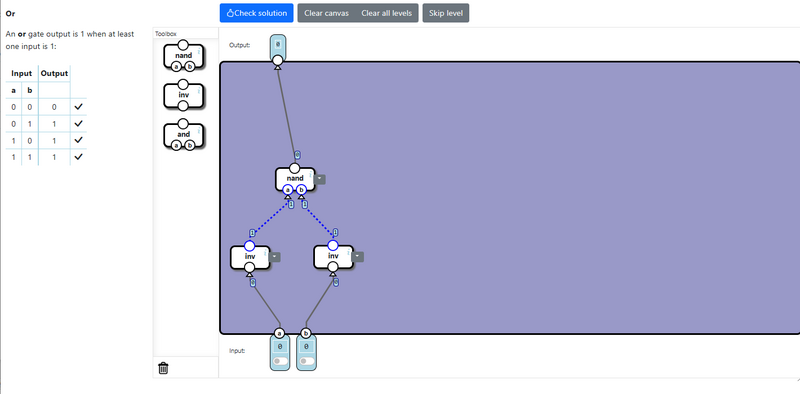Toggle input b switch

click(x=306, y=361)
